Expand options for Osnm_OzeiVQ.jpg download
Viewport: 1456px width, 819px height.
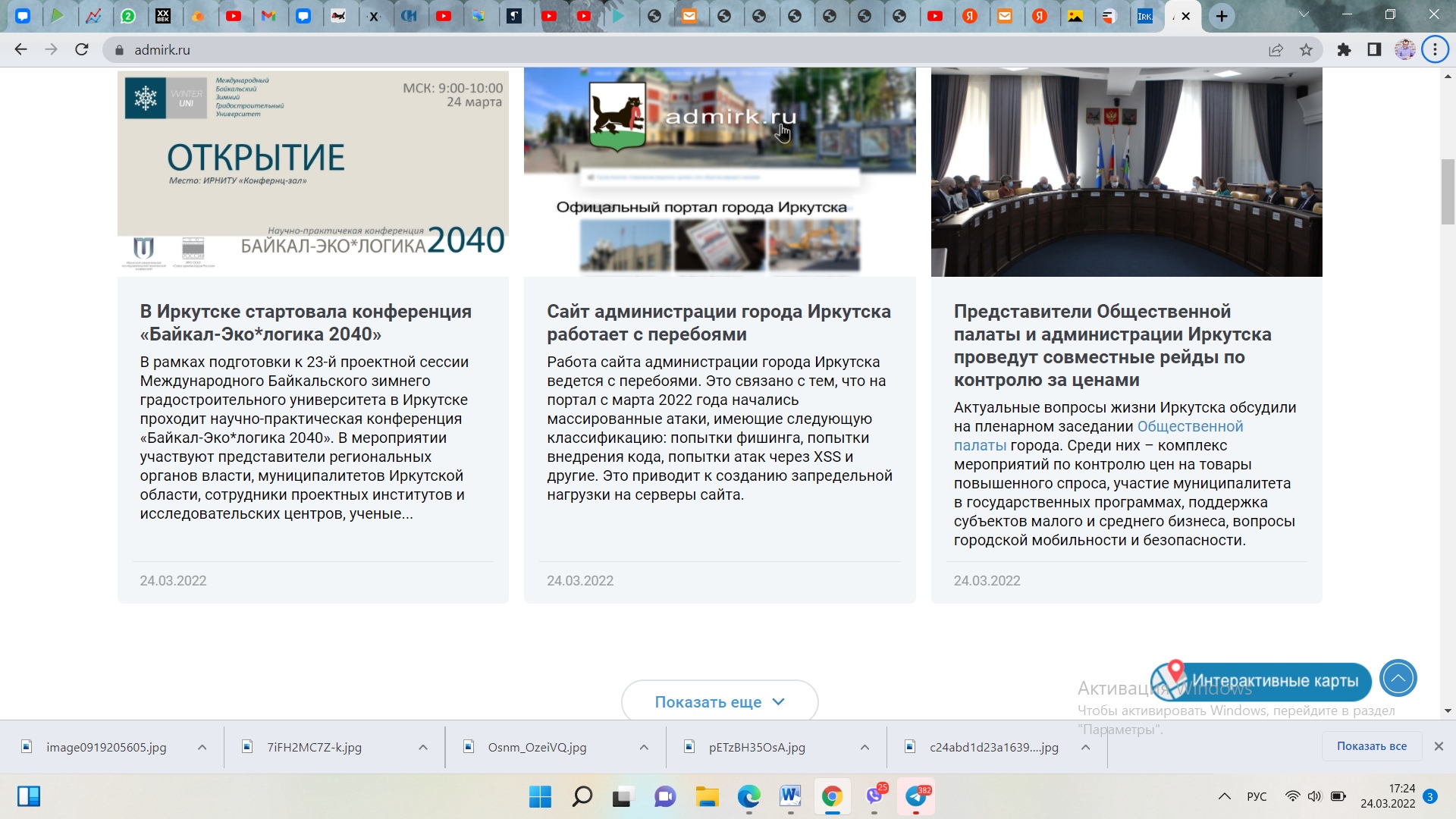(x=644, y=747)
